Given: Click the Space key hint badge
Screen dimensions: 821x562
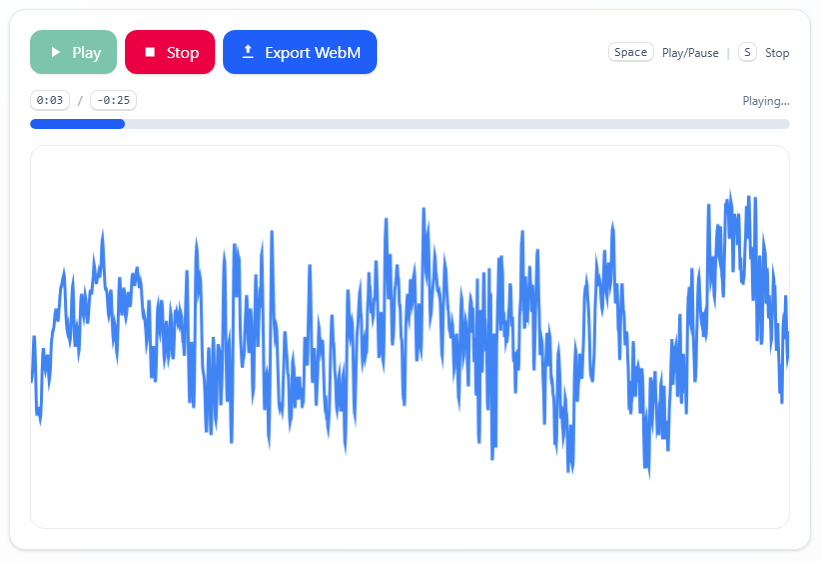Looking at the screenshot, I should 630,52.
